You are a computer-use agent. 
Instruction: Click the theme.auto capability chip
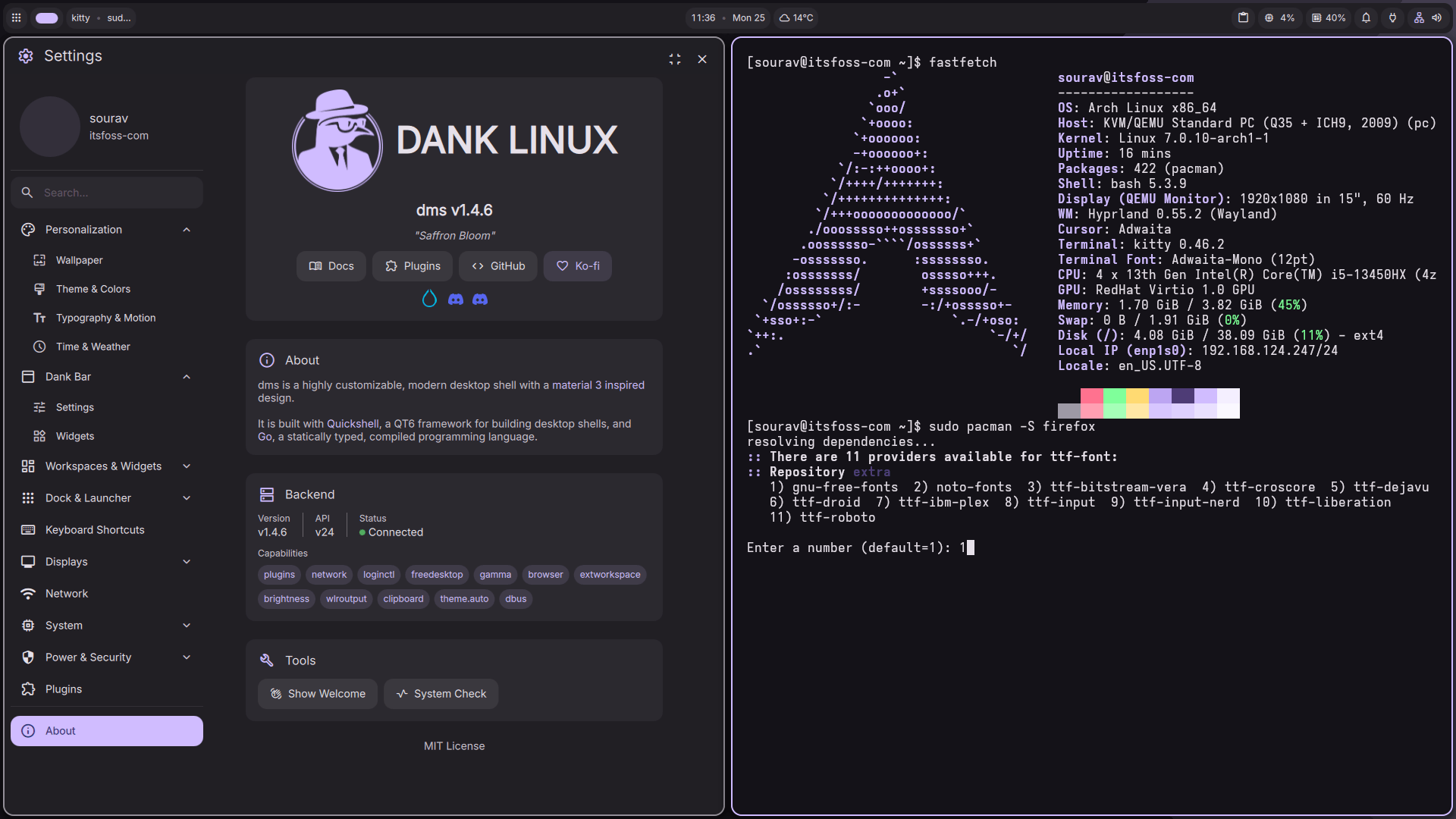click(x=464, y=599)
